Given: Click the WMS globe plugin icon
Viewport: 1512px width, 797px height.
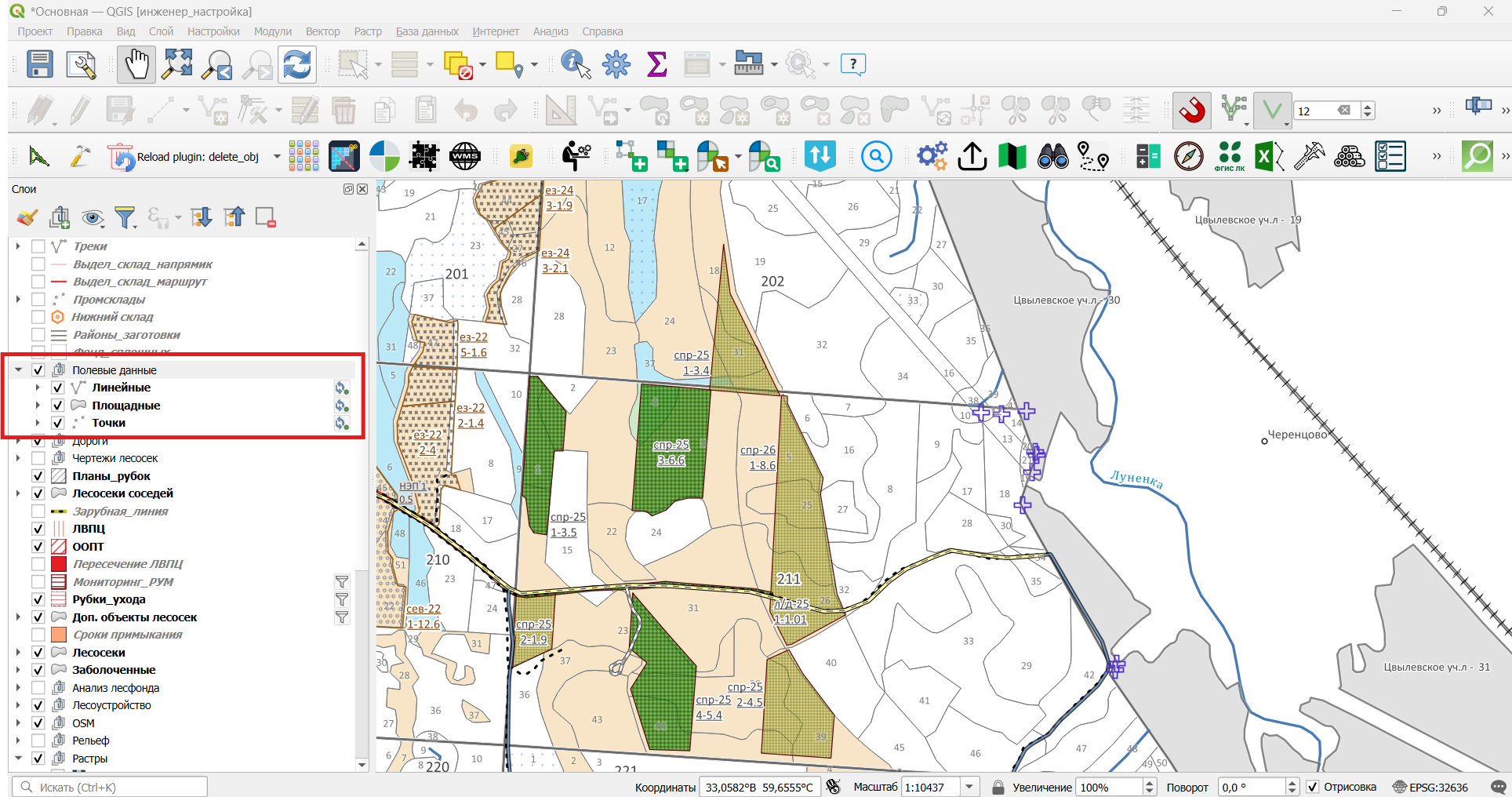Looking at the screenshot, I should (x=465, y=156).
